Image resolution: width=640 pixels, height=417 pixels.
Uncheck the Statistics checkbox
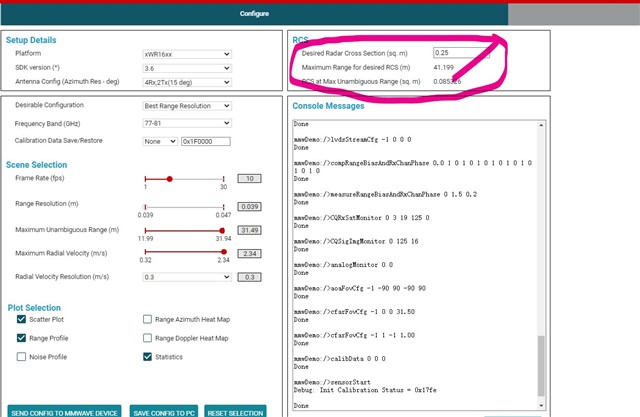click(x=147, y=357)
